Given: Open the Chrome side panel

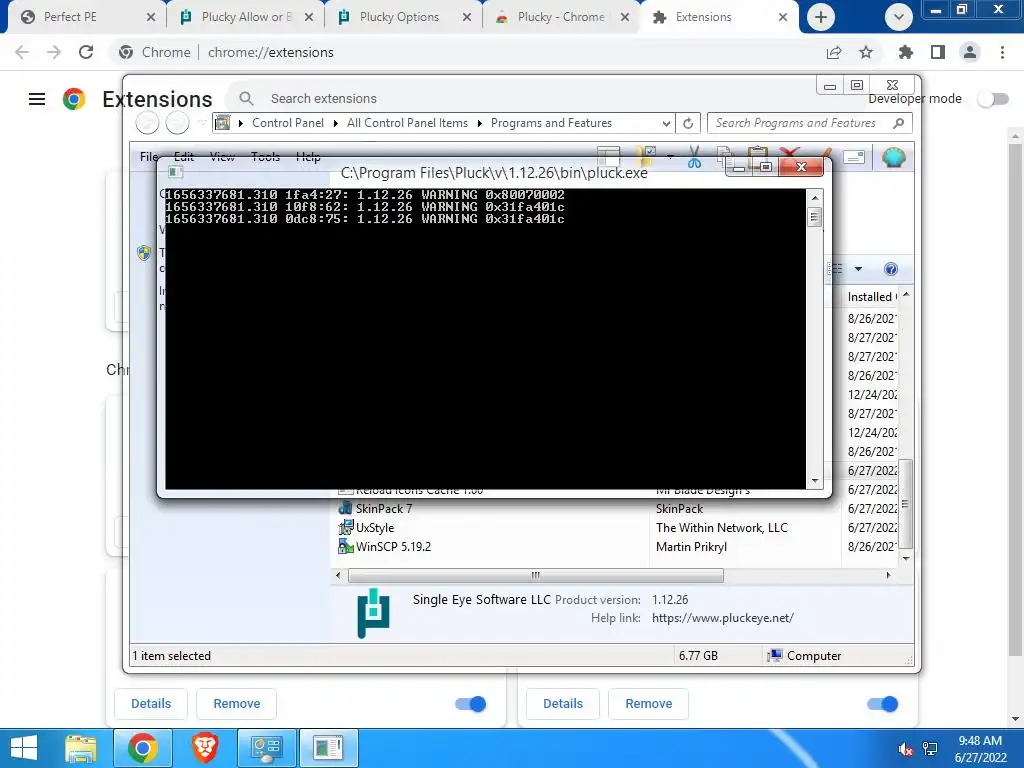Looking at the screenshot, I should click(x=938, y=52).
